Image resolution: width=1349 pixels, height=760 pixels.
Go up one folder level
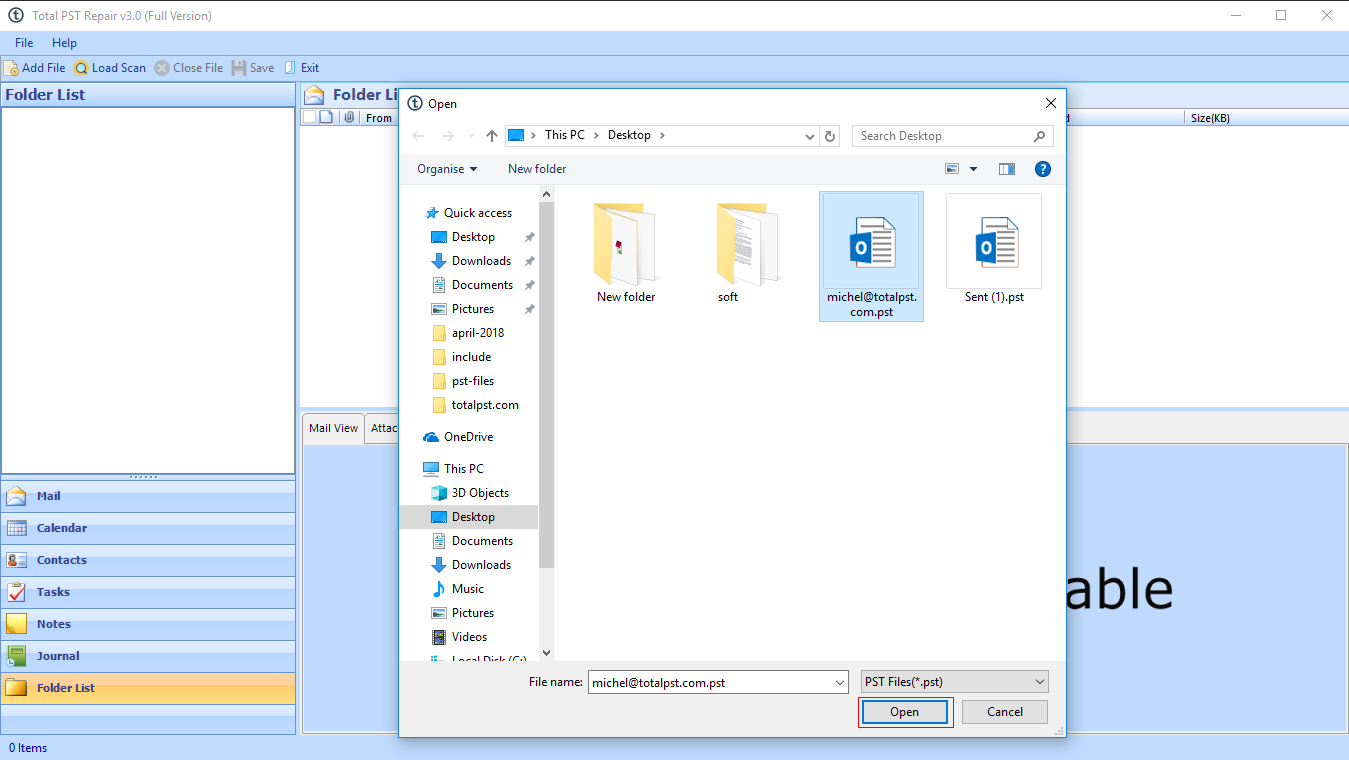[x=491, y=136]
